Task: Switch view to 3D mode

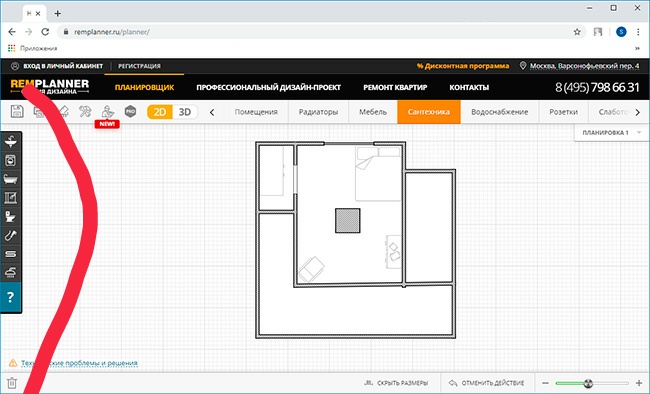Action: [185, 112]
